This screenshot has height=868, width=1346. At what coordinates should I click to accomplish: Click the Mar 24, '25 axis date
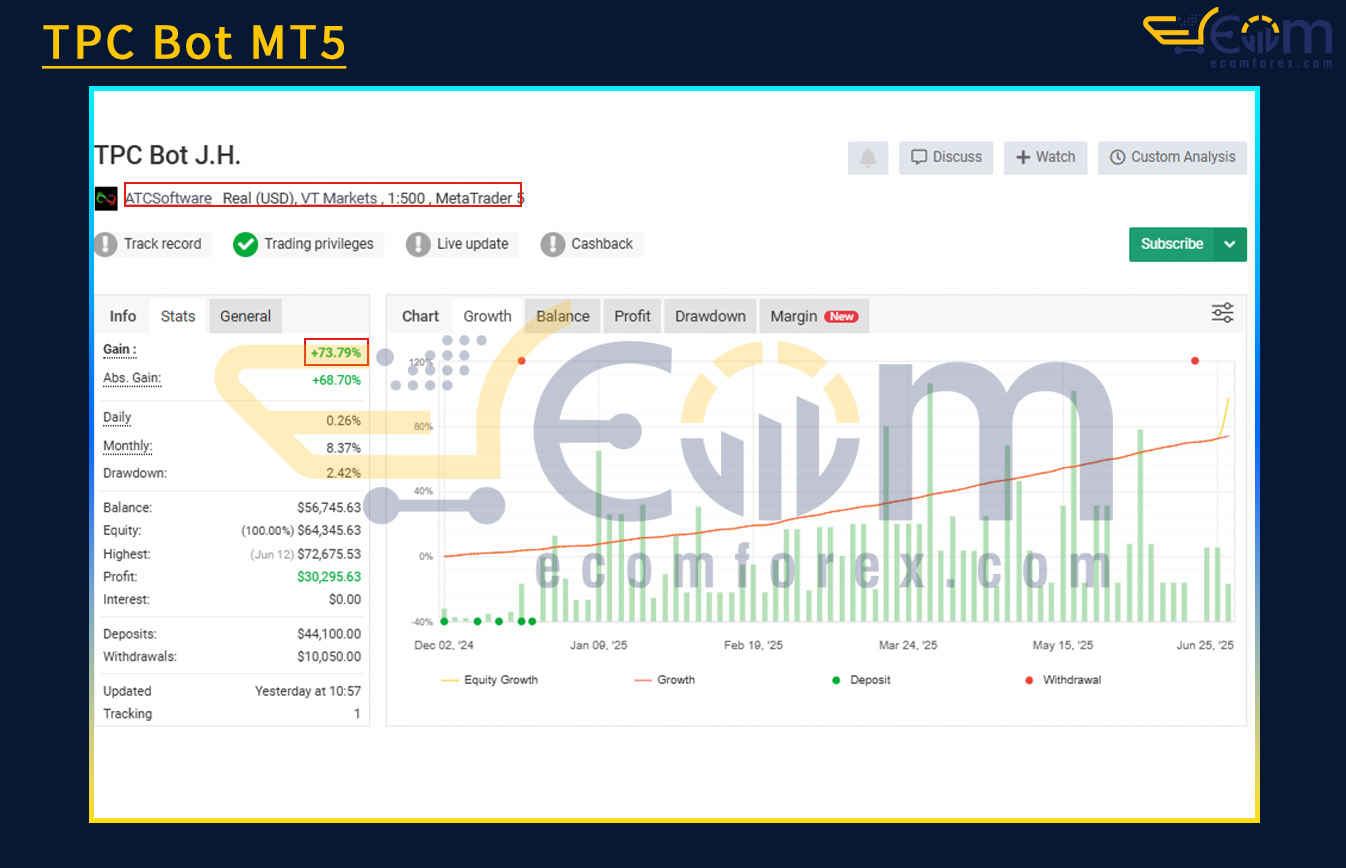click(908, 646)
